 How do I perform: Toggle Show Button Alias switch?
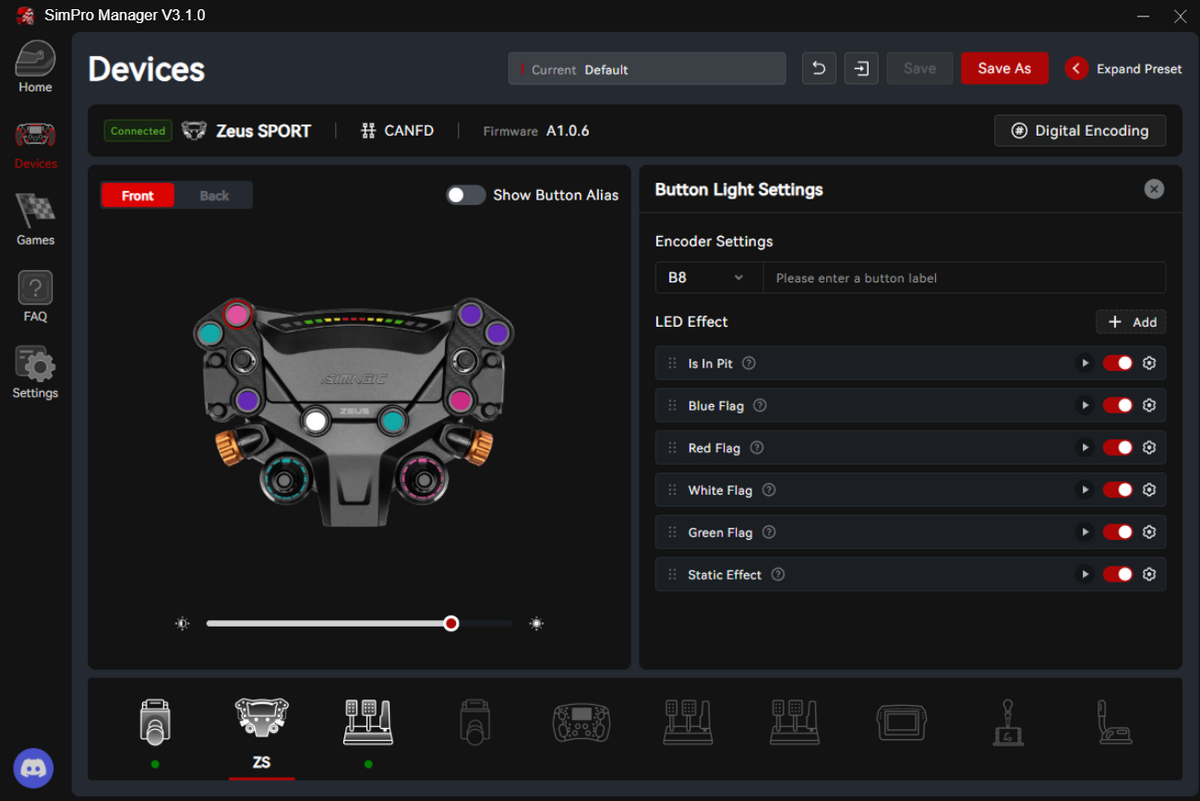(x=465, y=195)
